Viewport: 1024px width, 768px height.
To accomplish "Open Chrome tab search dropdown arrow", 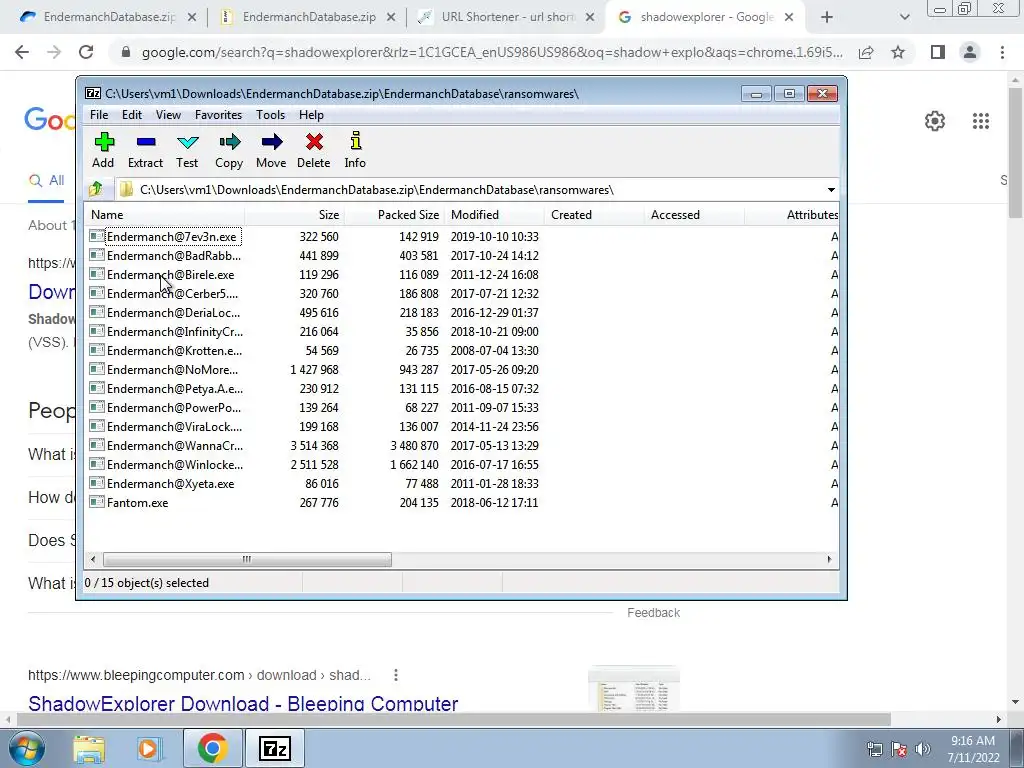I will tap(904, 17).
